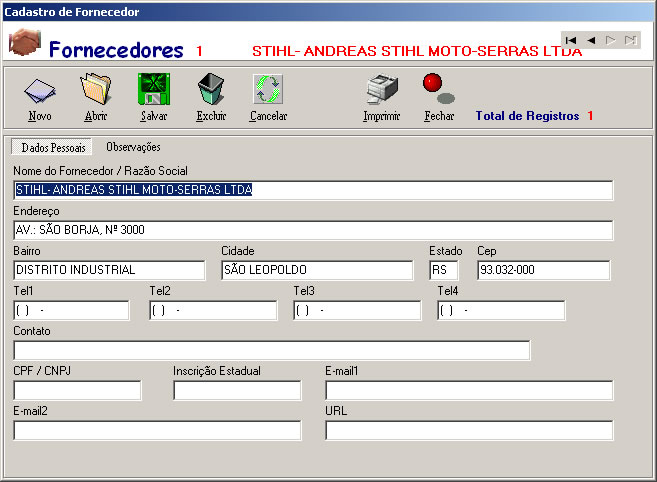Screen dimensions: 657x482
Task: Go to previous record navigation arrow
Action: tap(591, 40)
